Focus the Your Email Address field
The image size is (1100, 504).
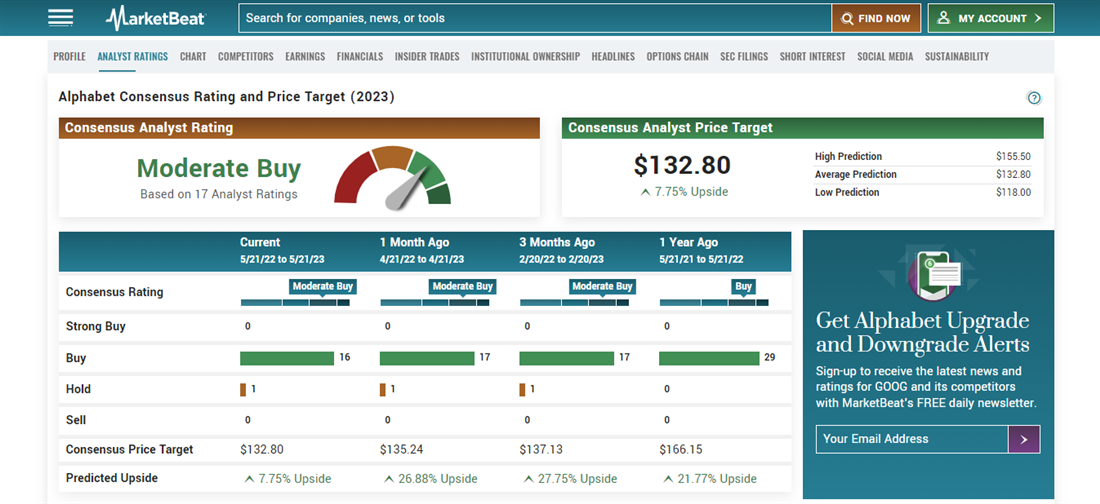(x=911, y=439)
